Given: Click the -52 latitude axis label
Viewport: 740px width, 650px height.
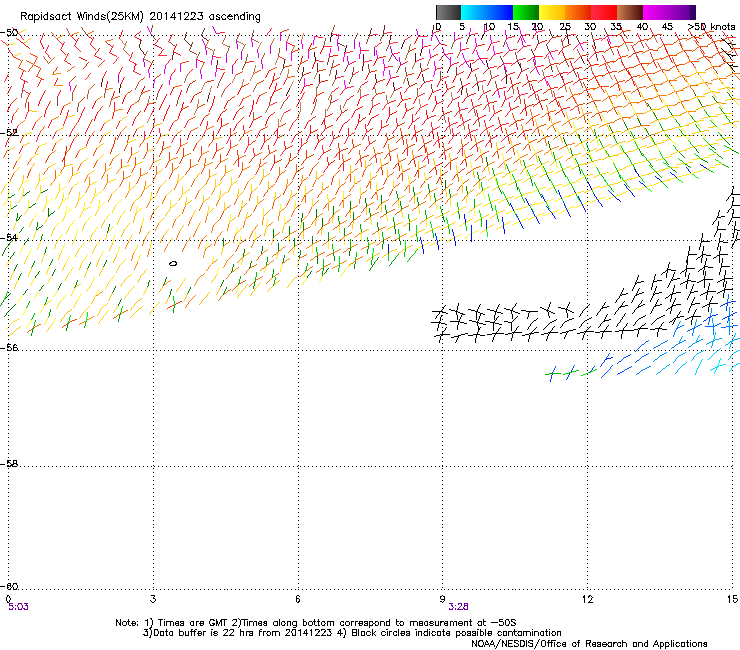Looking at the screenshot, I should (x=9, y=133).
